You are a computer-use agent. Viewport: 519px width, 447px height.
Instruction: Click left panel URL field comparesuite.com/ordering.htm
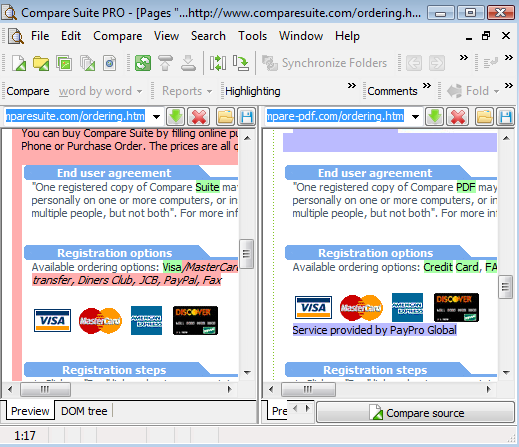pos(75,116)
